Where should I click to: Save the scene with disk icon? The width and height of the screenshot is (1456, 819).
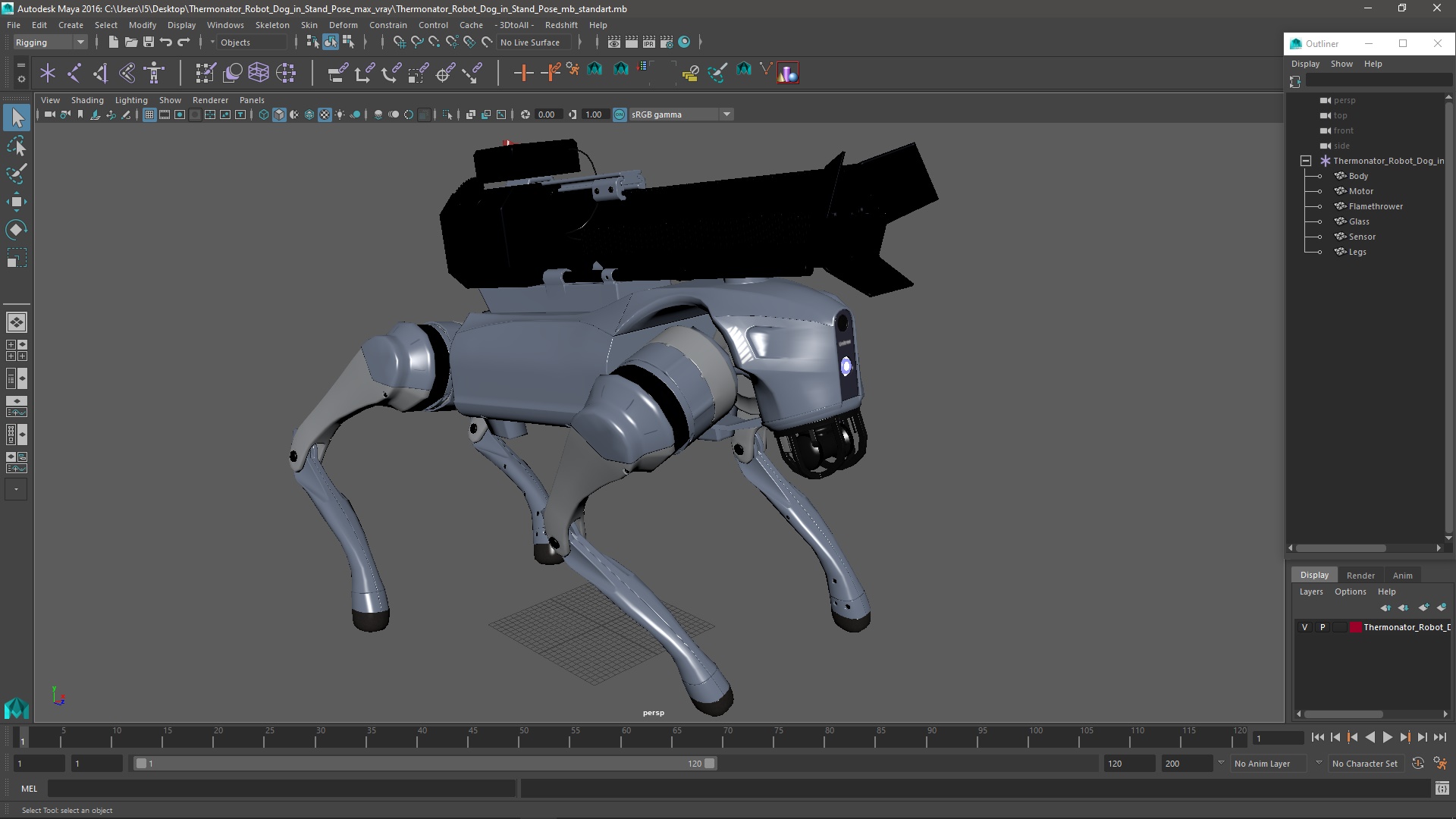click(x=149, y=42)
